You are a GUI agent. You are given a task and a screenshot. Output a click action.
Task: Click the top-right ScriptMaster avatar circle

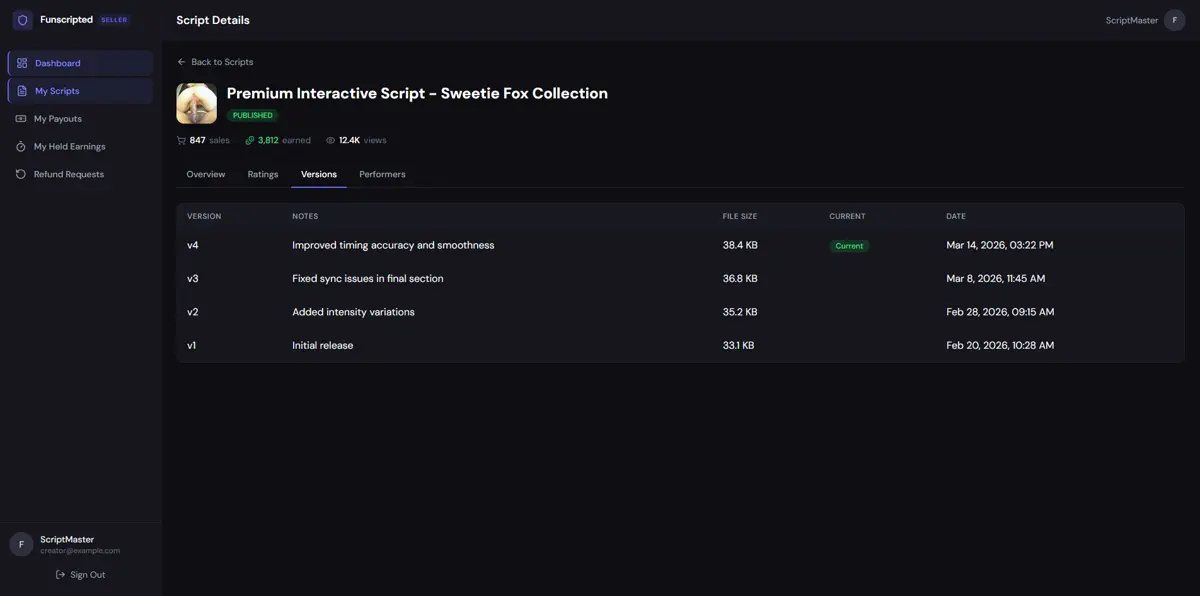tap(1175, 20)
